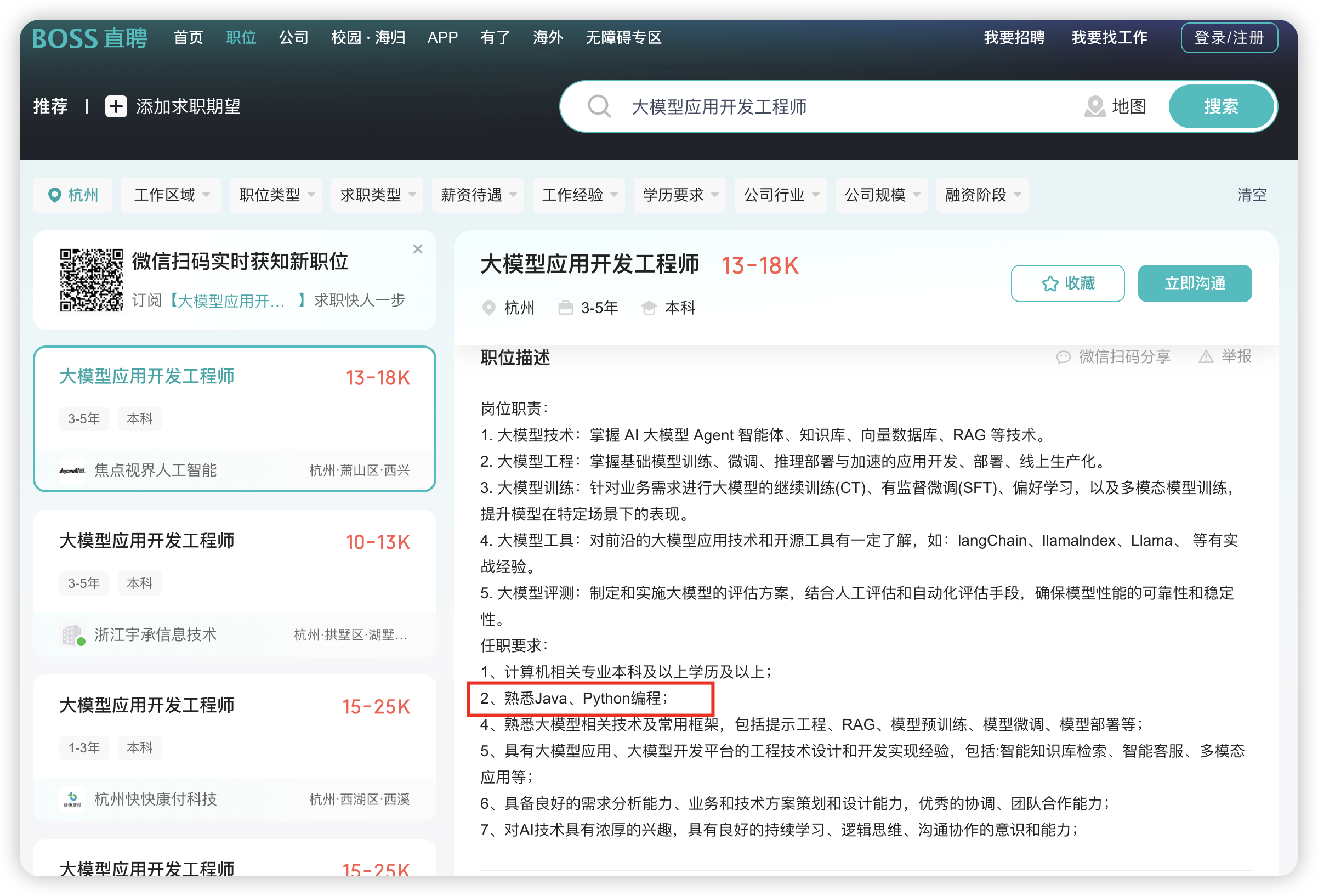Viewport: 1318px width, 896px height.
Task: Click the 立即沟通 button
Action: point(1195,283)
